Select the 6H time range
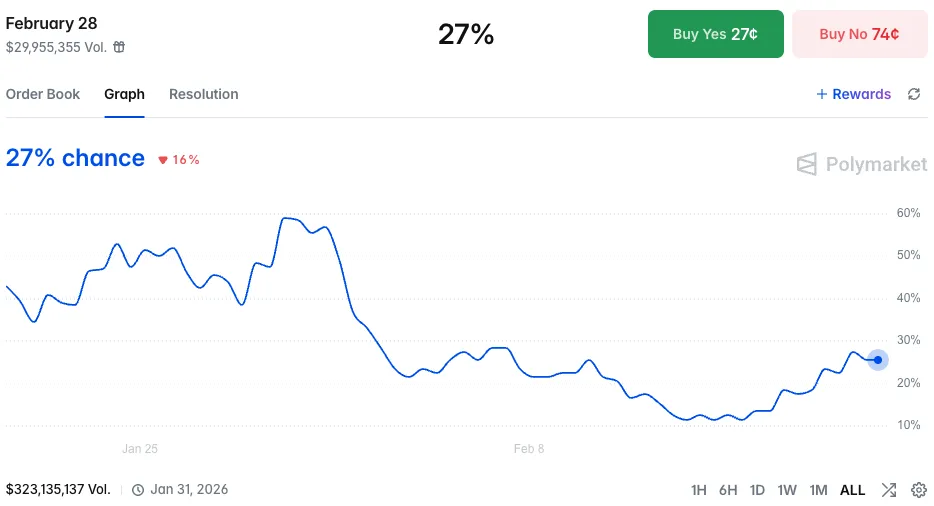Viewport: 934px width, 506px height. pyautogui.click(x=728, y=490)
